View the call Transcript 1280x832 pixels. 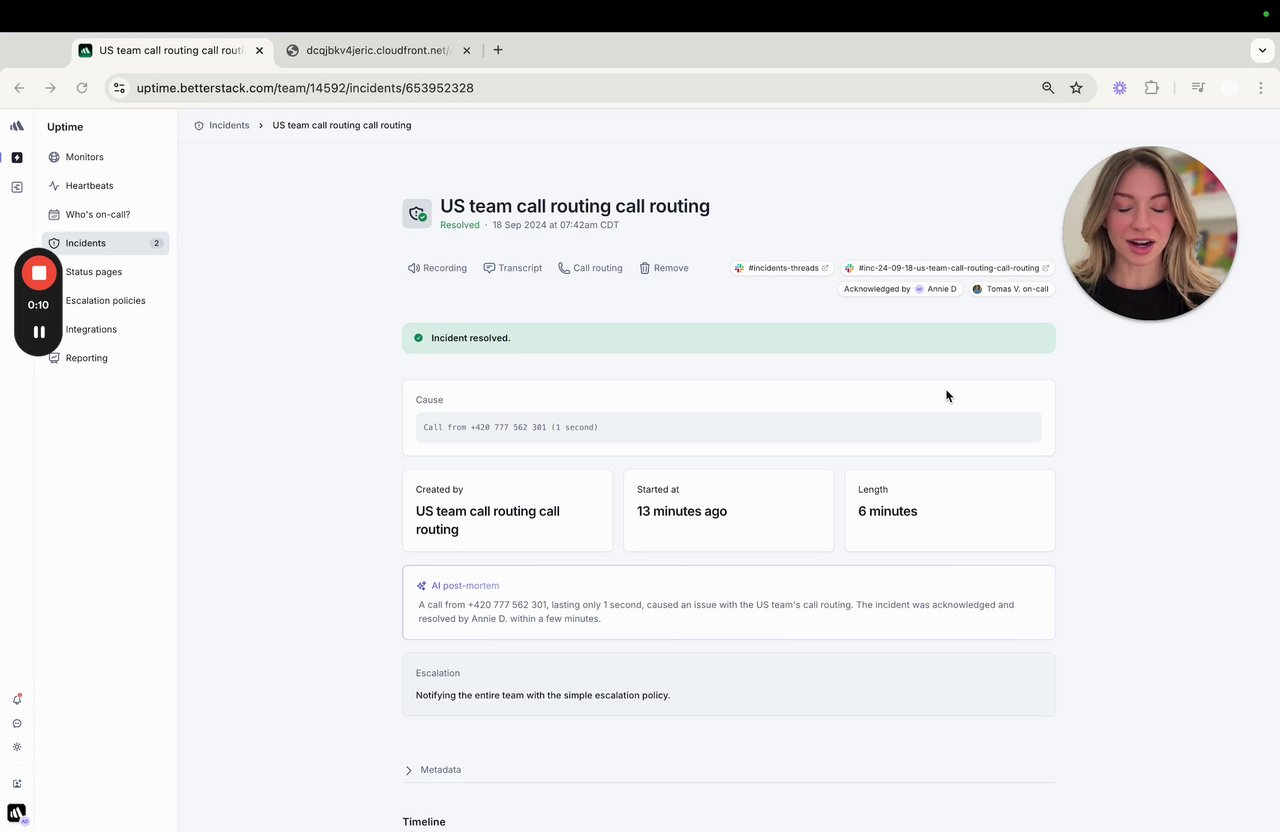click(x=513, y=268)
